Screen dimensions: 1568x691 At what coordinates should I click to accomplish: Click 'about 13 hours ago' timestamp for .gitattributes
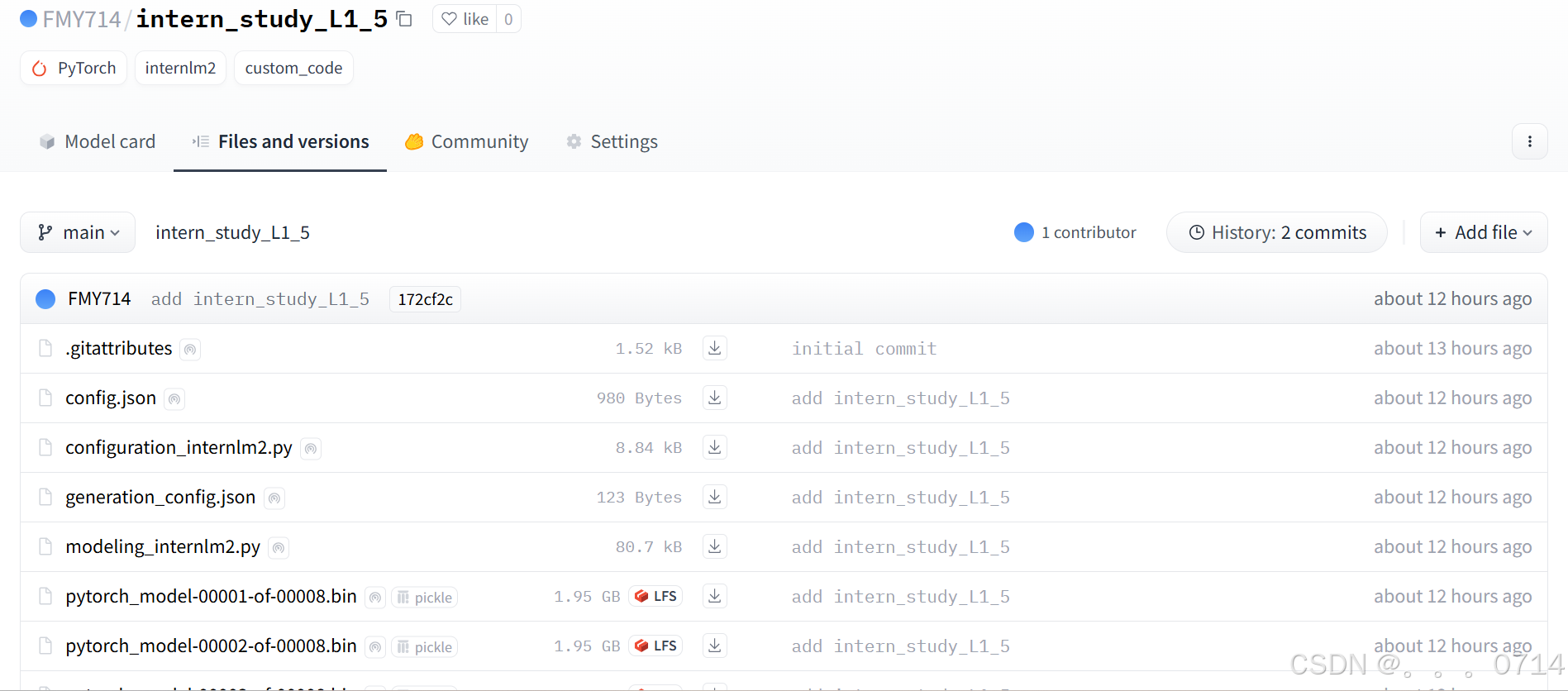pyautogui.click(x=1452, y=348)
